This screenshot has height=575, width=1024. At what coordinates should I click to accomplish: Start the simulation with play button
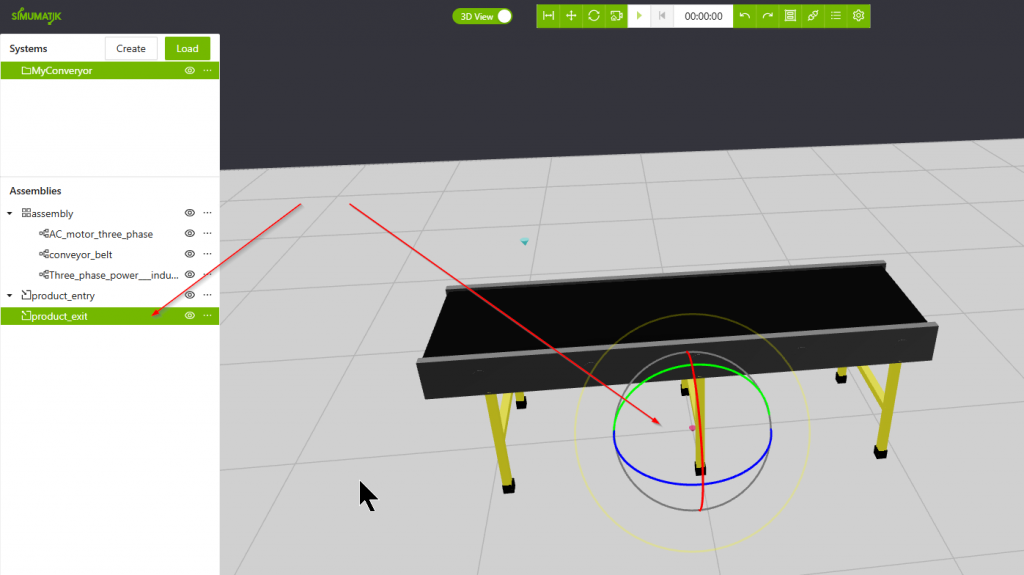[639, 16]
